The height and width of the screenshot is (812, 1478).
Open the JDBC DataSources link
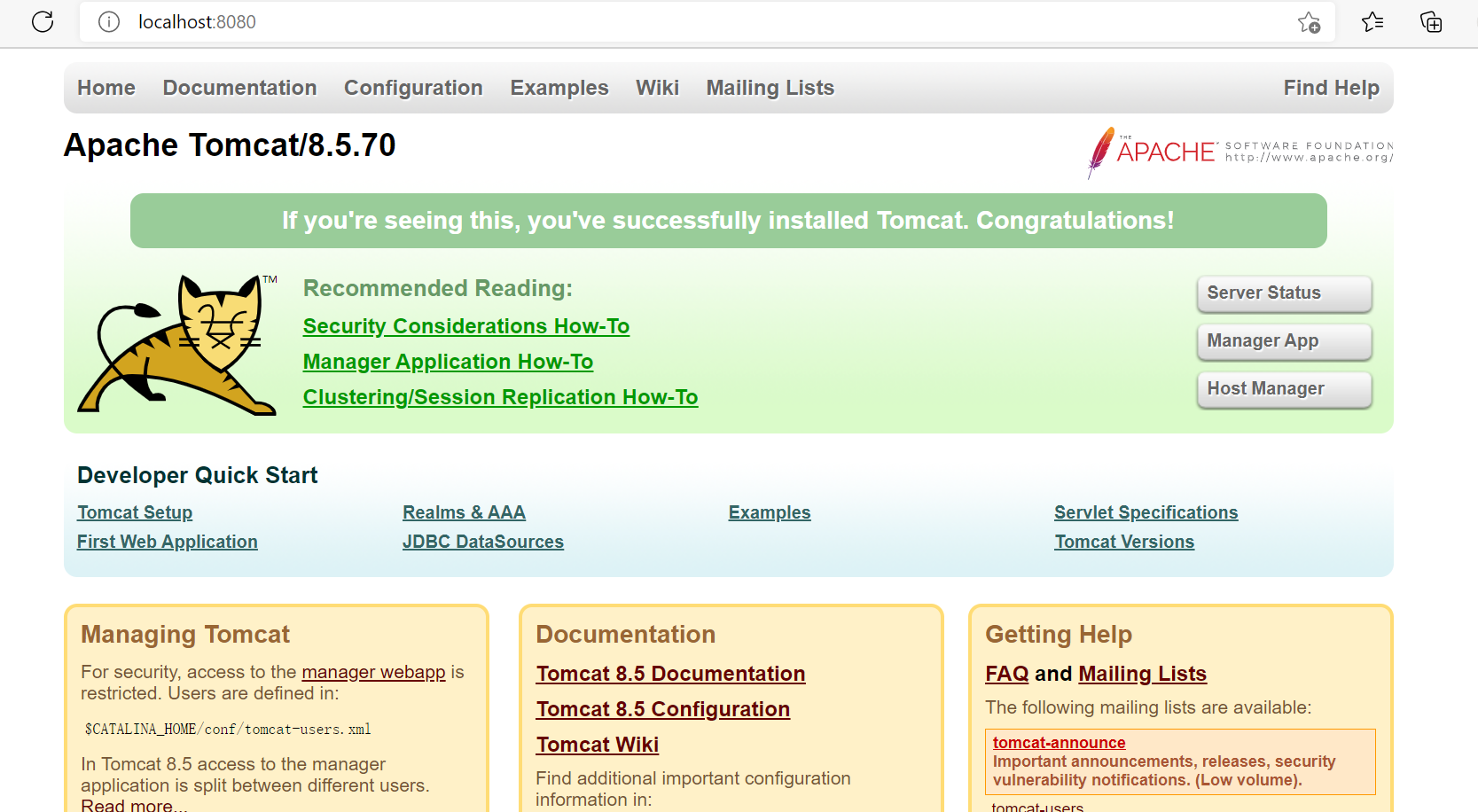tap(483, 542)
